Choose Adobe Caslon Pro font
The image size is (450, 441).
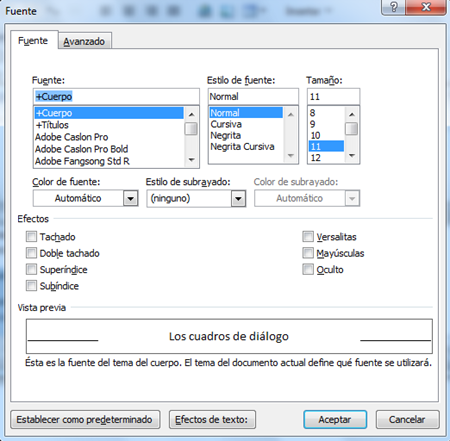click(x=109, y=137)
